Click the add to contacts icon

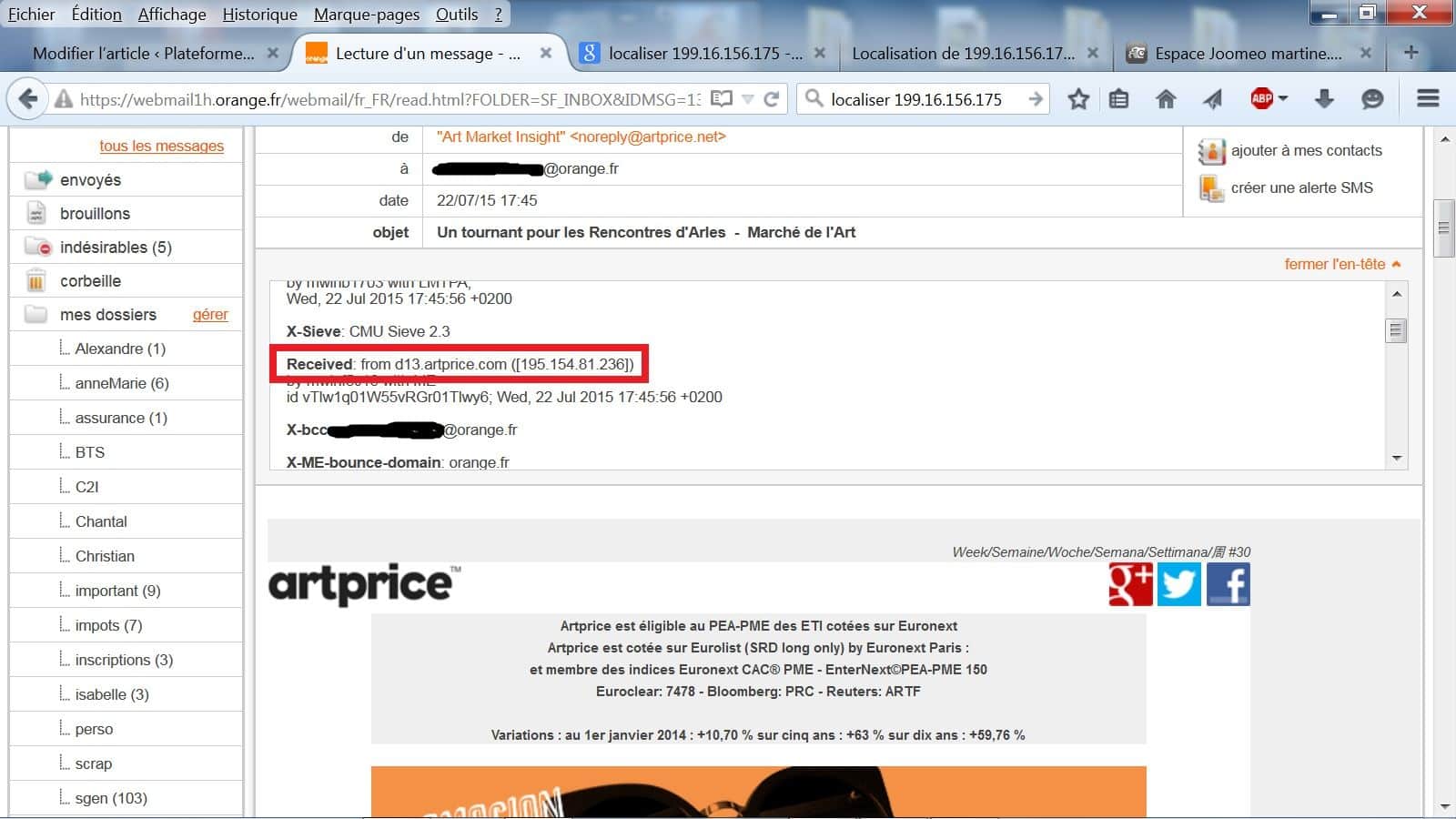(1211, 151)
